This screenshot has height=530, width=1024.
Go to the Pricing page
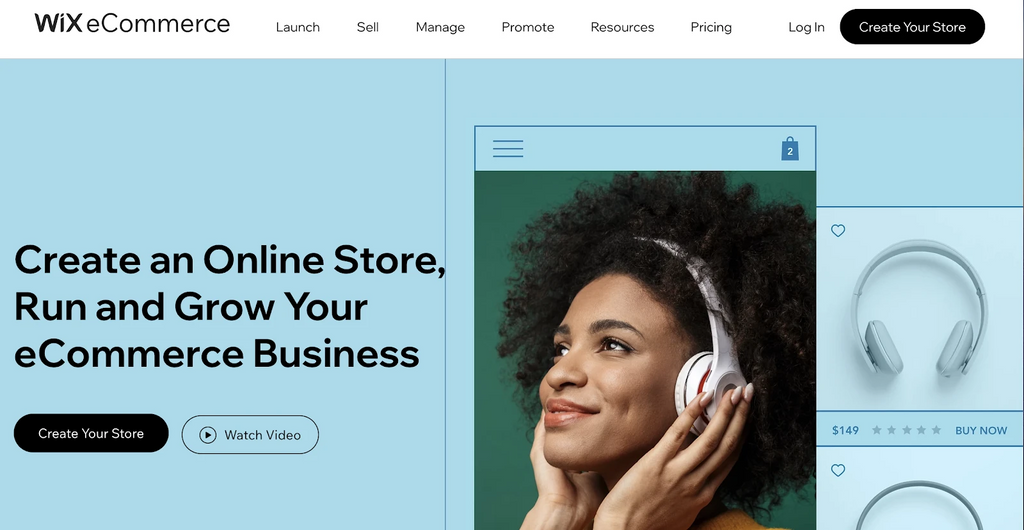coord(711,27)
